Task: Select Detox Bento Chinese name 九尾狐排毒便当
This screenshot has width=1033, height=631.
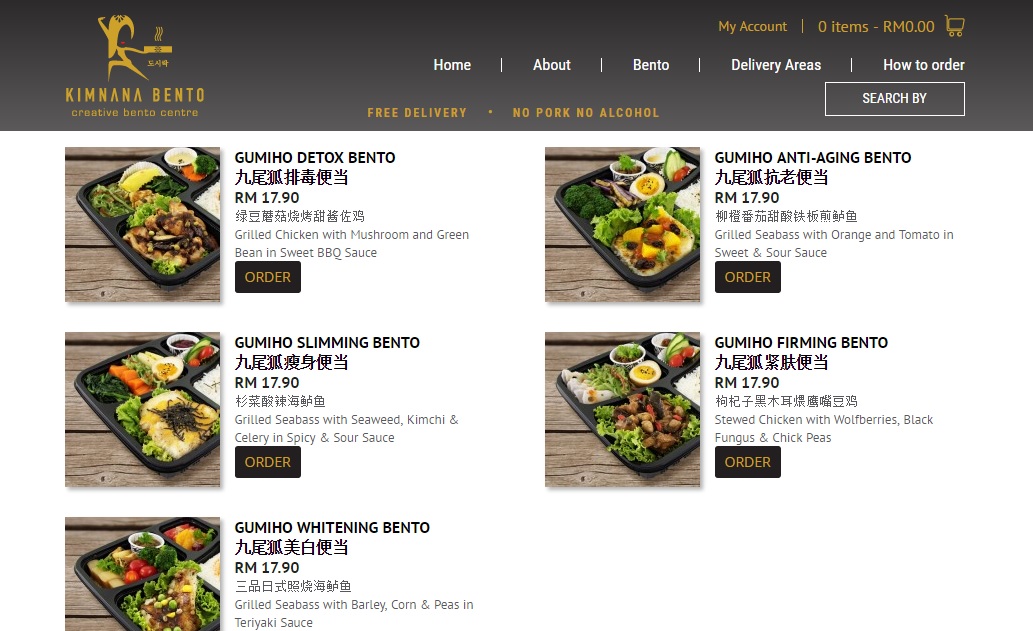Action: (291, 177)
